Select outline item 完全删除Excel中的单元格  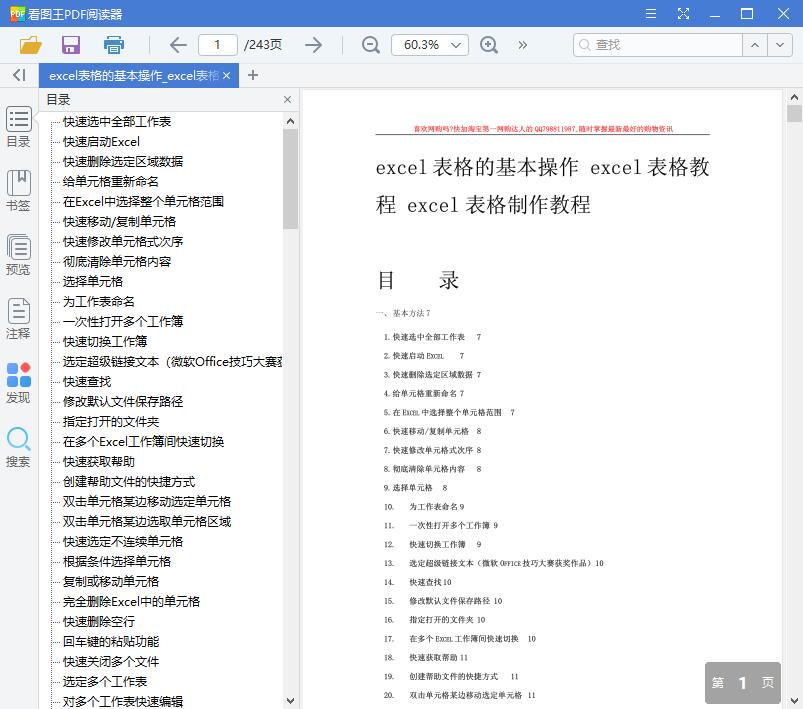131,601
